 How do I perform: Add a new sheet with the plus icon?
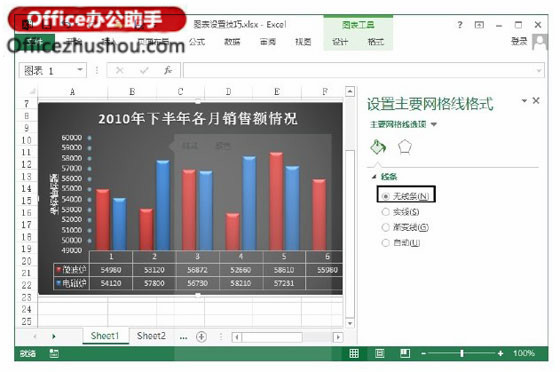click(x=201, y=337)
